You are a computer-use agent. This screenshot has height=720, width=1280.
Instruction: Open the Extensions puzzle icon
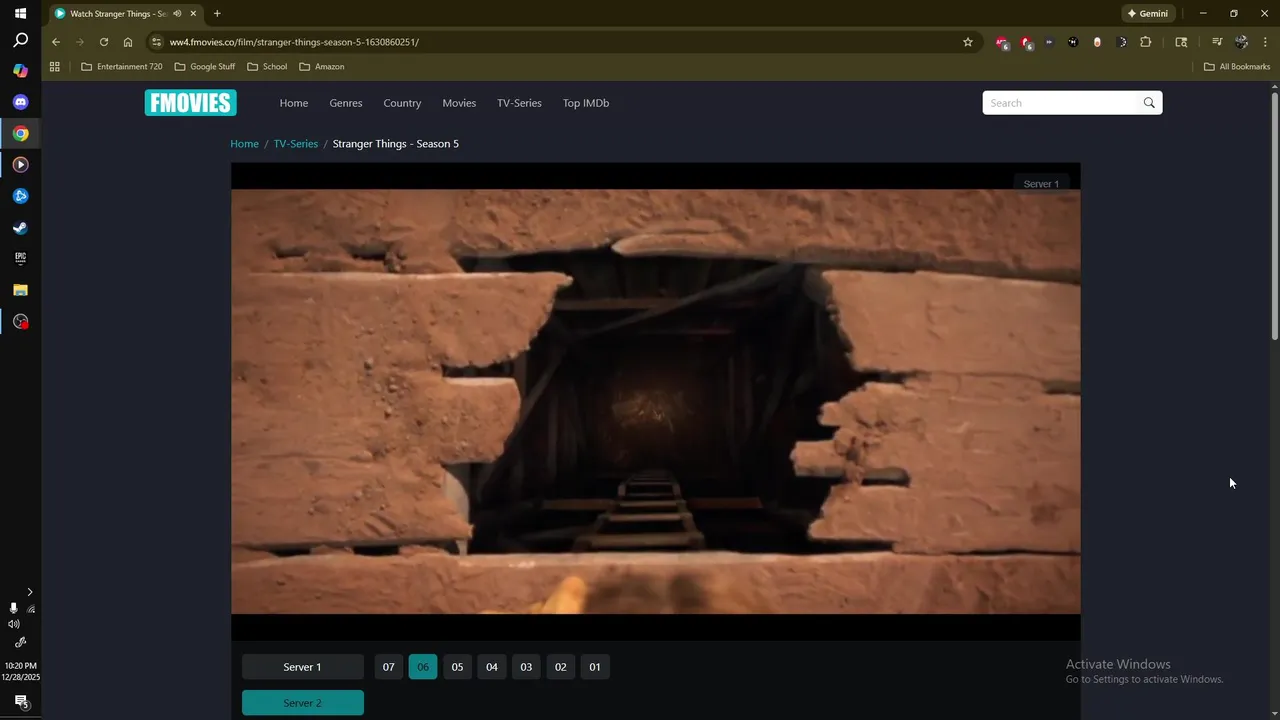1145,42
